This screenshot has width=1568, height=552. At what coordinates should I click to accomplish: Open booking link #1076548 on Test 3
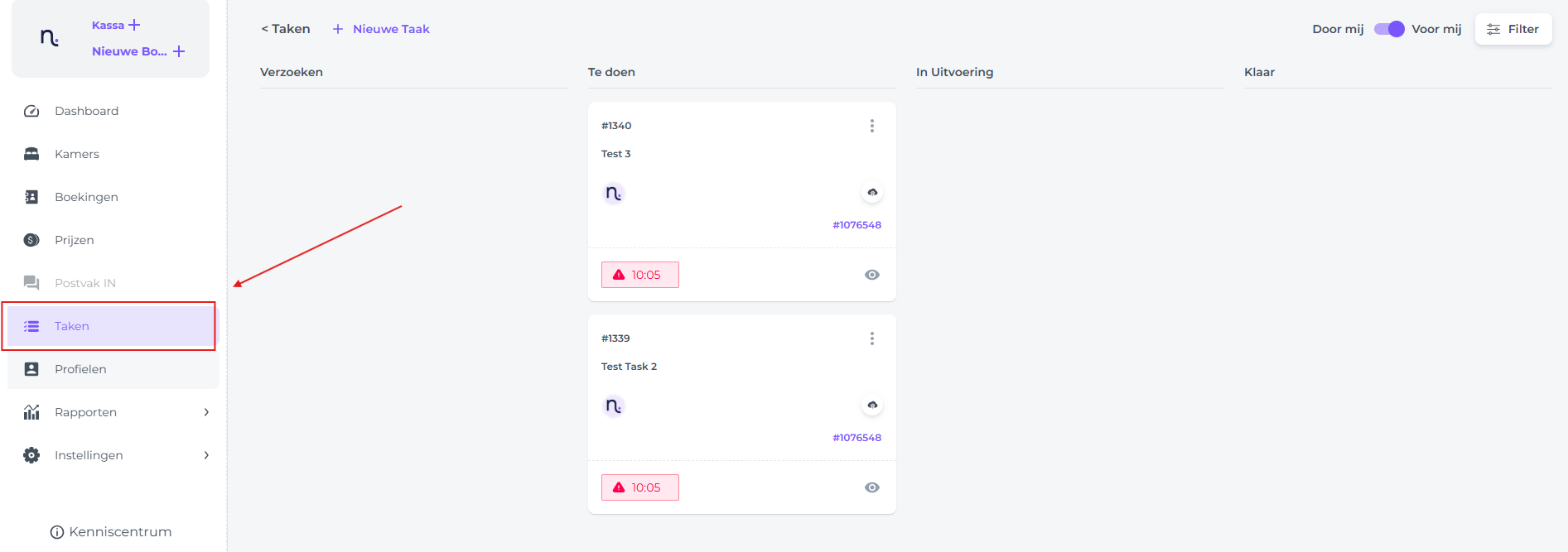point(856,225)
